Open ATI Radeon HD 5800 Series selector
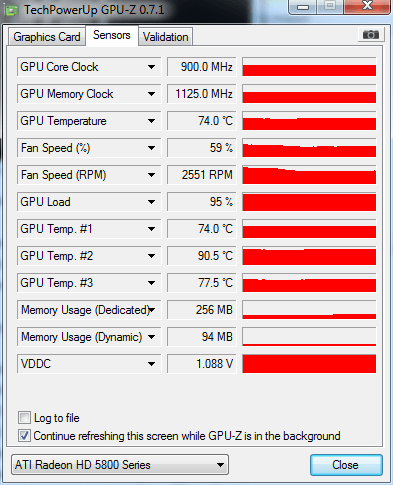393x485 pixels. [120, 464]
